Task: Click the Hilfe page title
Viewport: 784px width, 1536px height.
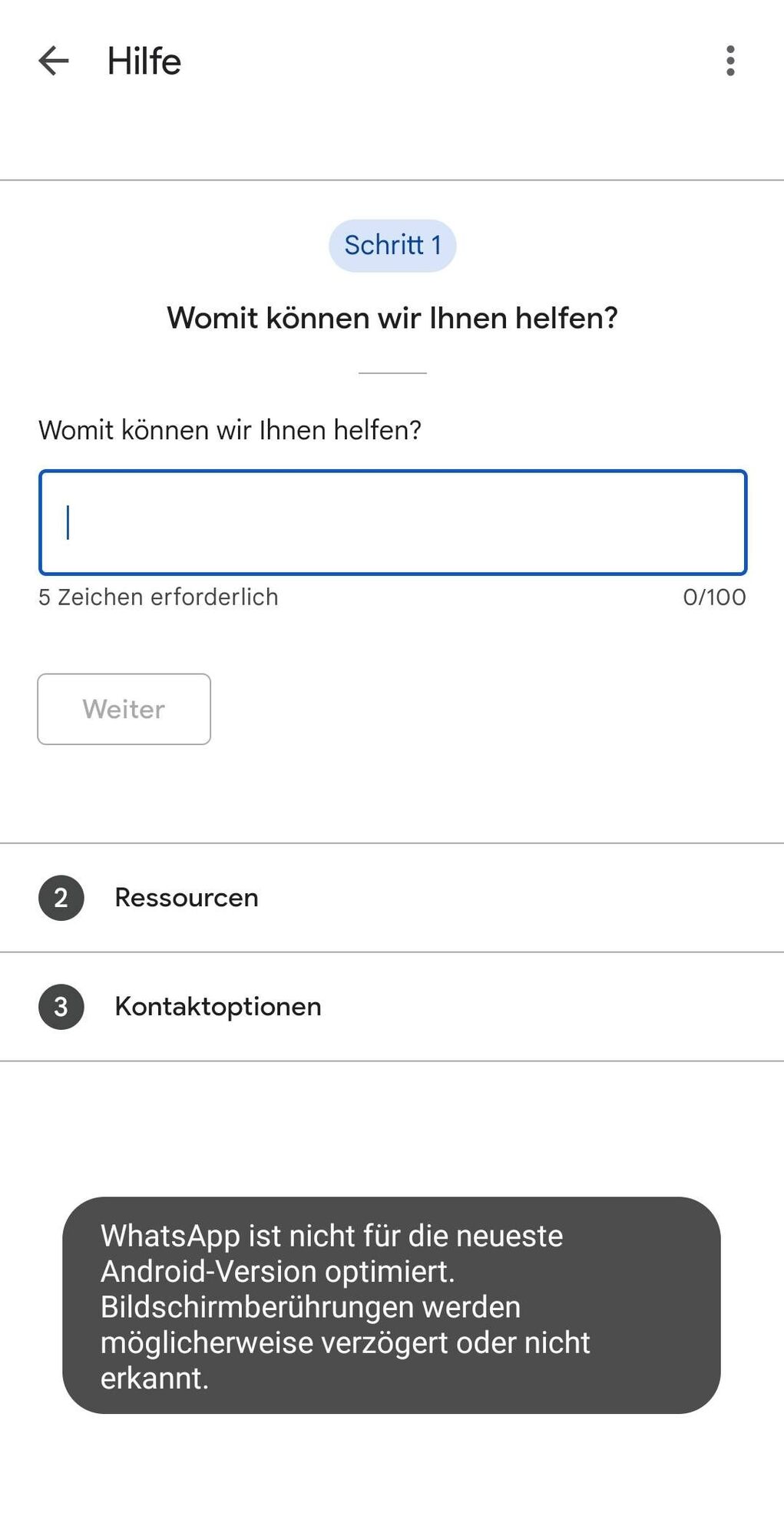Action: tap(144, 61)
